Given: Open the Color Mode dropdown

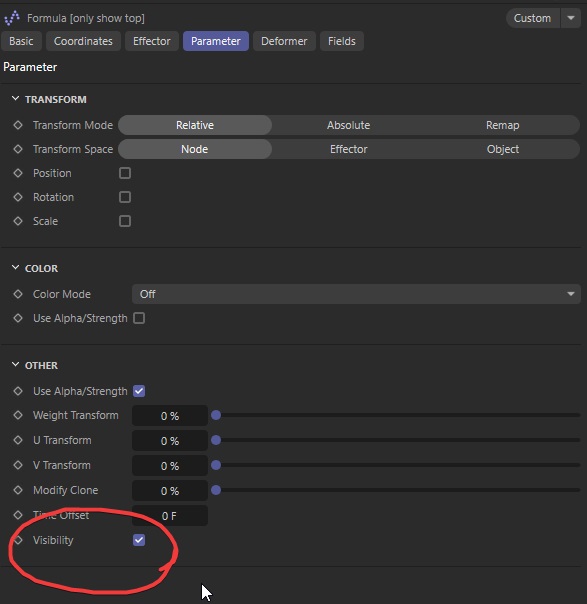Looking at the screenshot, I should click(x=356, y=294).
